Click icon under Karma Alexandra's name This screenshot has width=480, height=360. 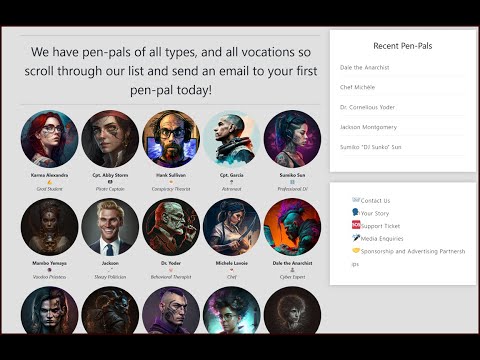[49, 182]
